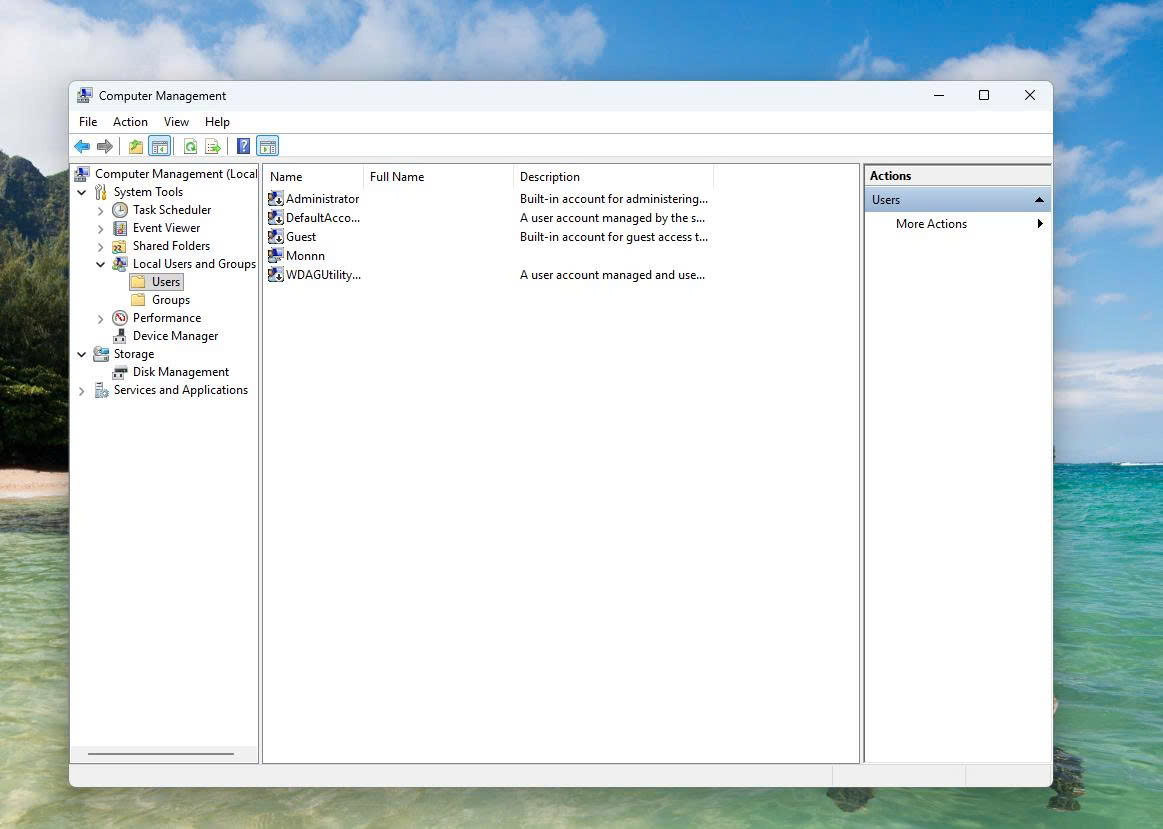The height and width of the screenshot is (829, 1163).
Task: Click the Back arrow toolbar icon
Action: coord(82,147)
